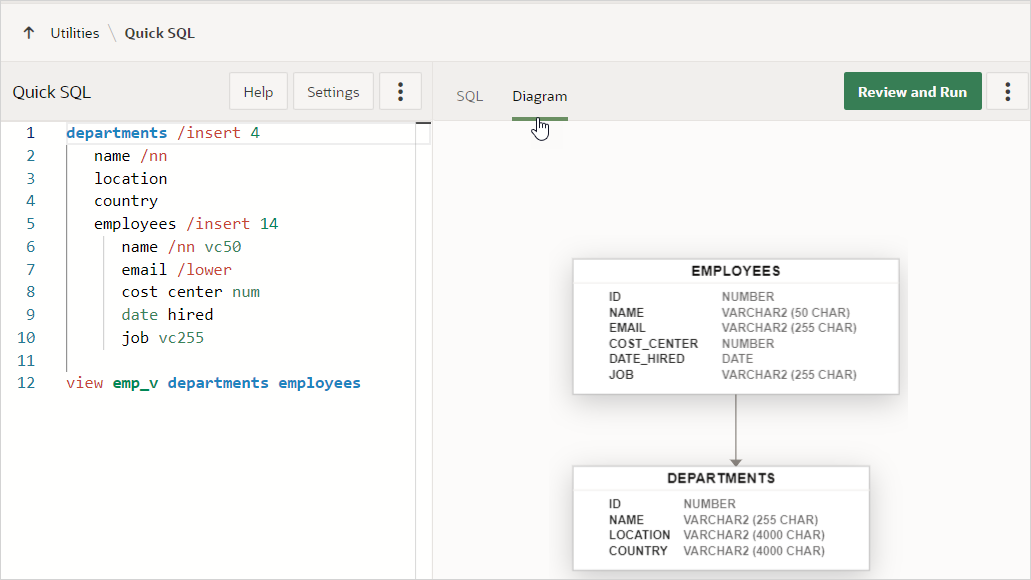Open the editor three-dot actions menu
Viewport: 1031px width, 580px height.
click(x=401, y=92)
